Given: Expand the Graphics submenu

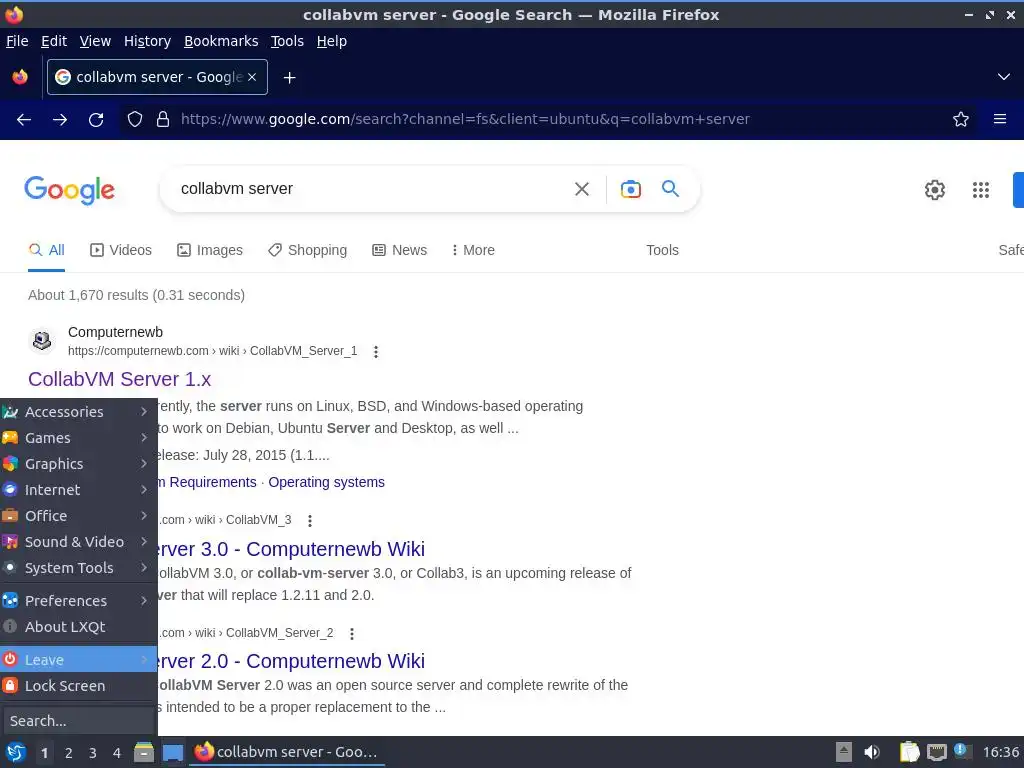Looking at the screenshot, I should [78, 464].
